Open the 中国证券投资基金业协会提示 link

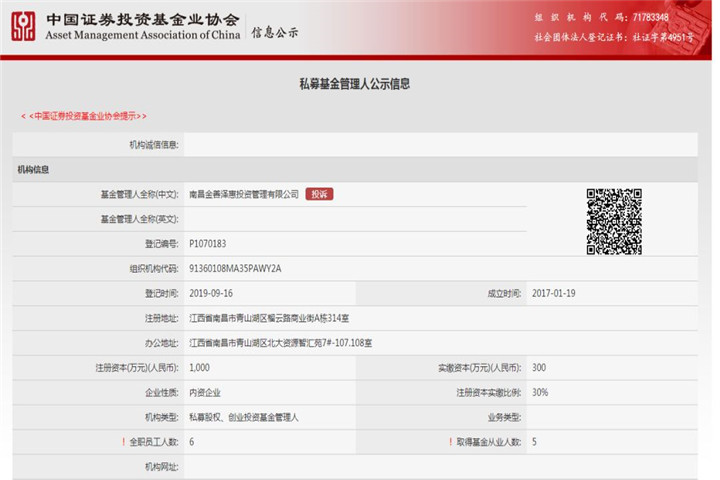tap(84, 116)
